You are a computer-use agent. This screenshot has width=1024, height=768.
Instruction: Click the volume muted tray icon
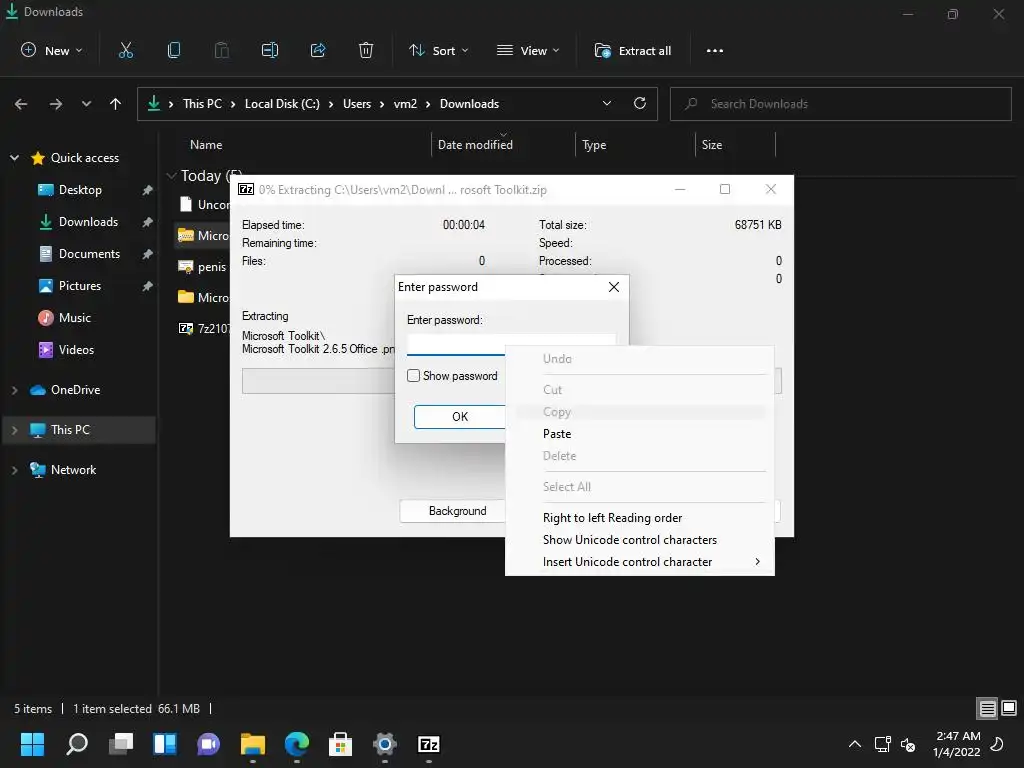pos(908,744)
